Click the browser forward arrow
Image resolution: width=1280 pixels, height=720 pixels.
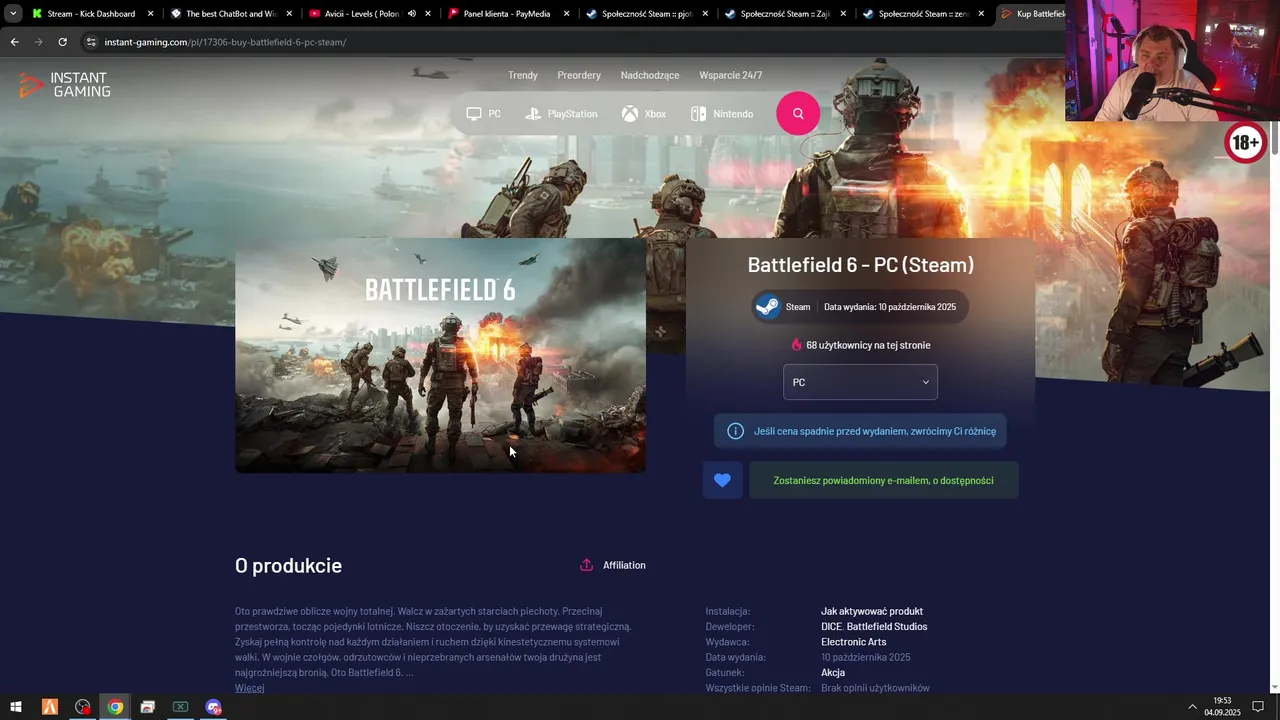(38, 42)
